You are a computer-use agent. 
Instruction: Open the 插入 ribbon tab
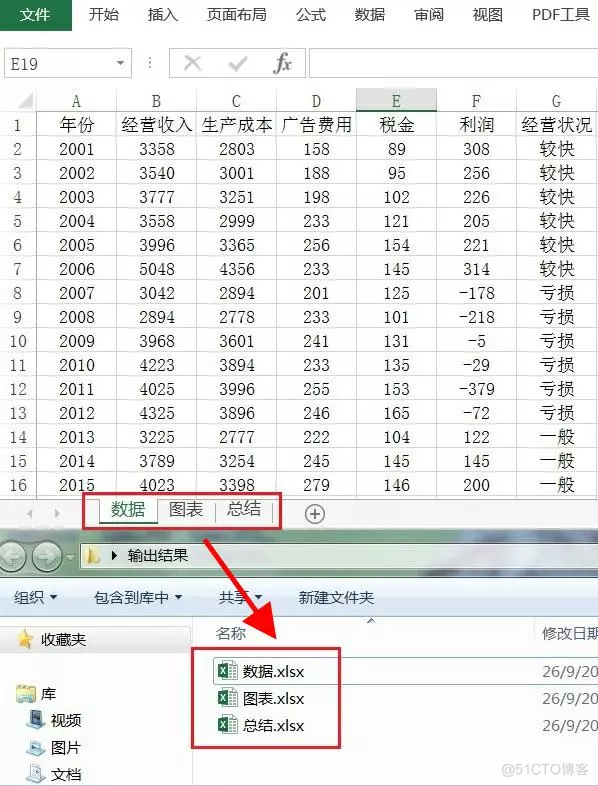click(163, 15)
